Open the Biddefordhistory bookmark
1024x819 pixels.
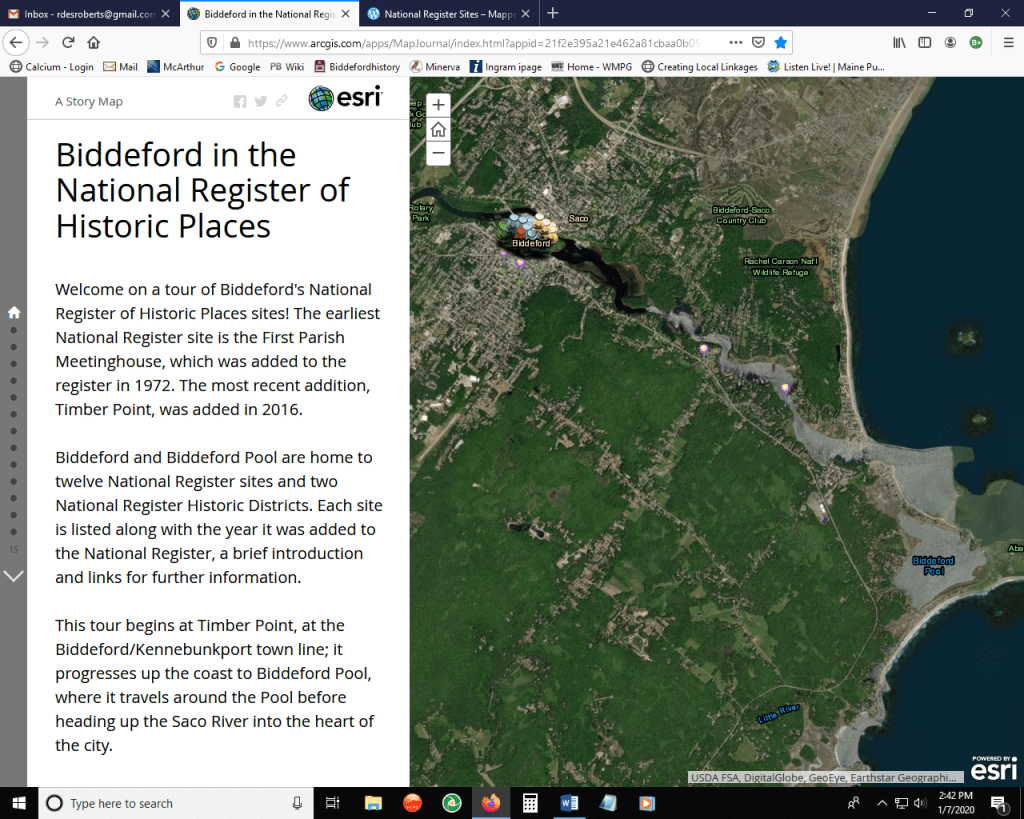click(x=357, y=67)
